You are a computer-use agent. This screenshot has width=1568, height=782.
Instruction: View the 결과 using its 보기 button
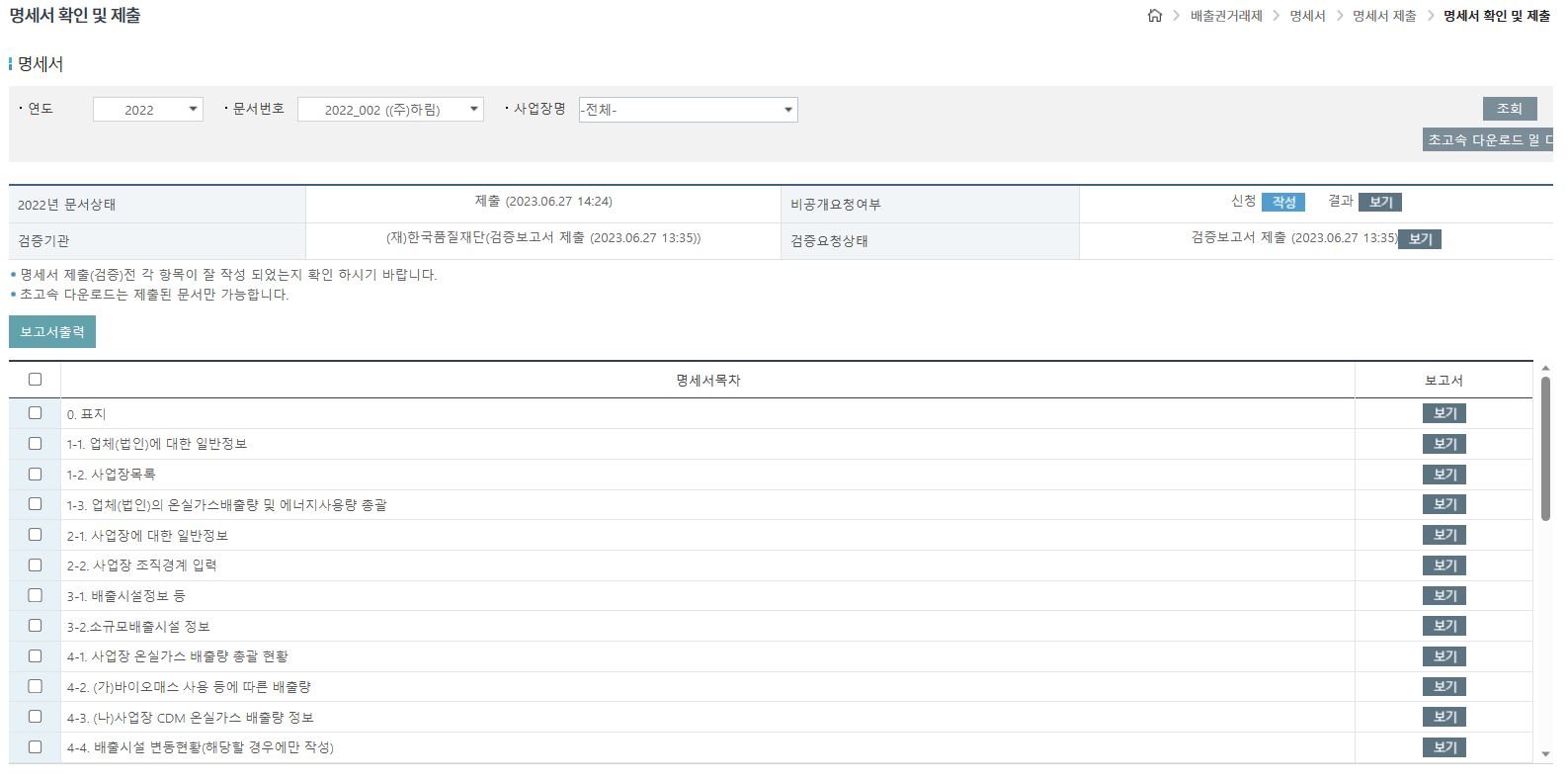(x=1379, y=202)
